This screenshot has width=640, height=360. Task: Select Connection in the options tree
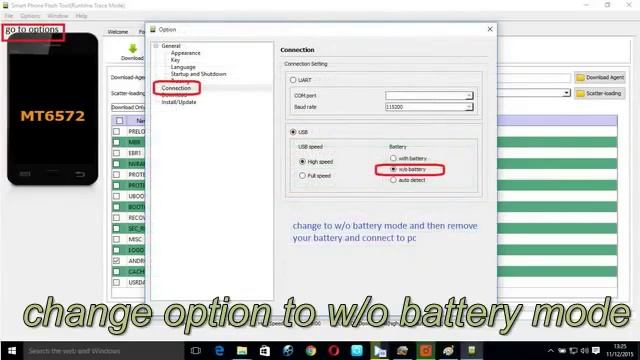coord(176,88)
